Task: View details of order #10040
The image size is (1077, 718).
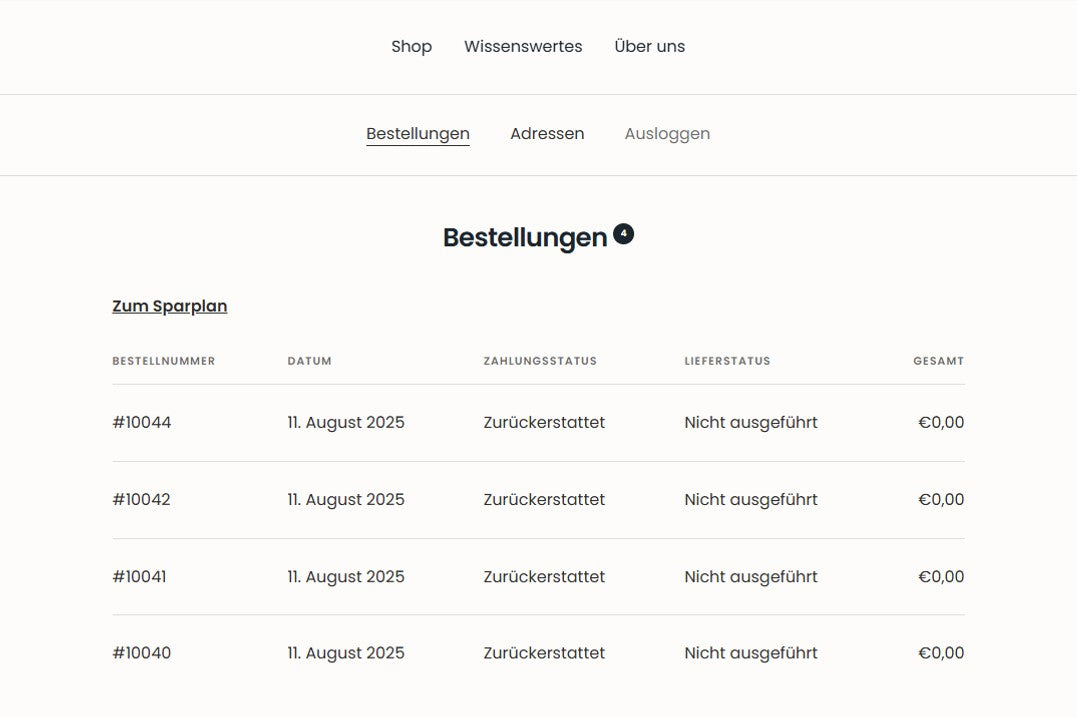Action: [x=142, y=653]
